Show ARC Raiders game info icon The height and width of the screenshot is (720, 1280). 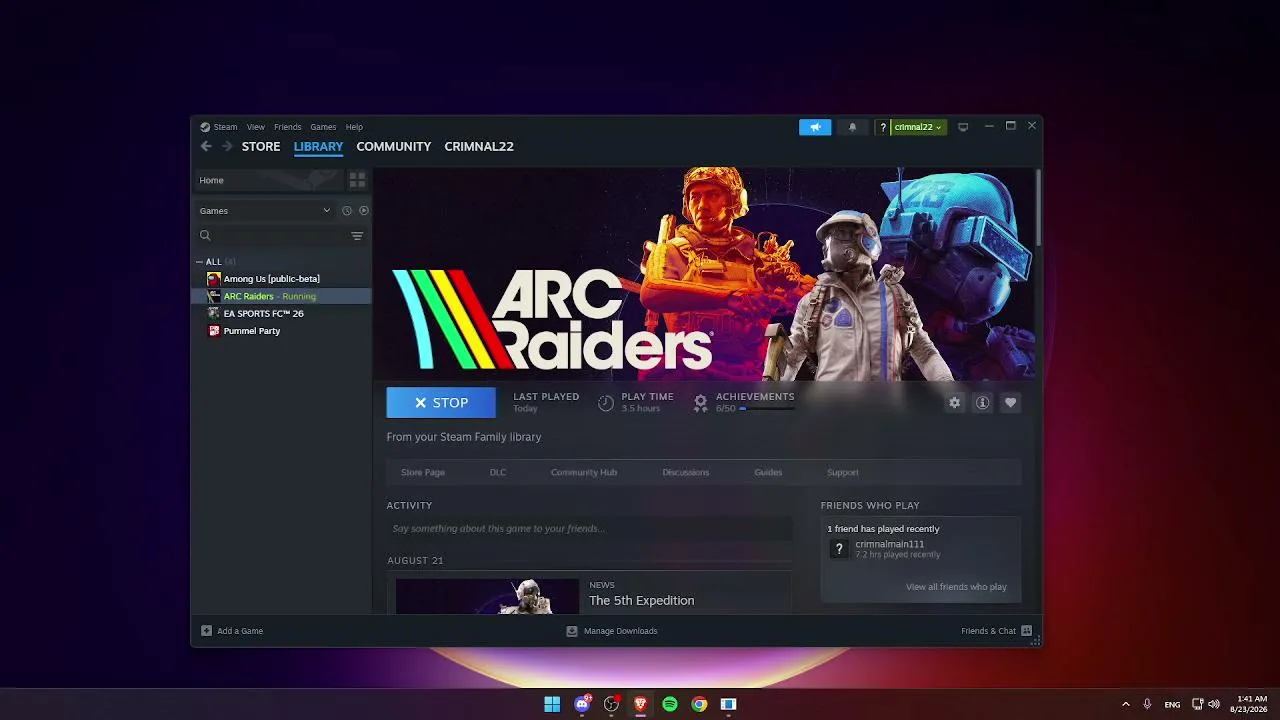tap(983, 402)
